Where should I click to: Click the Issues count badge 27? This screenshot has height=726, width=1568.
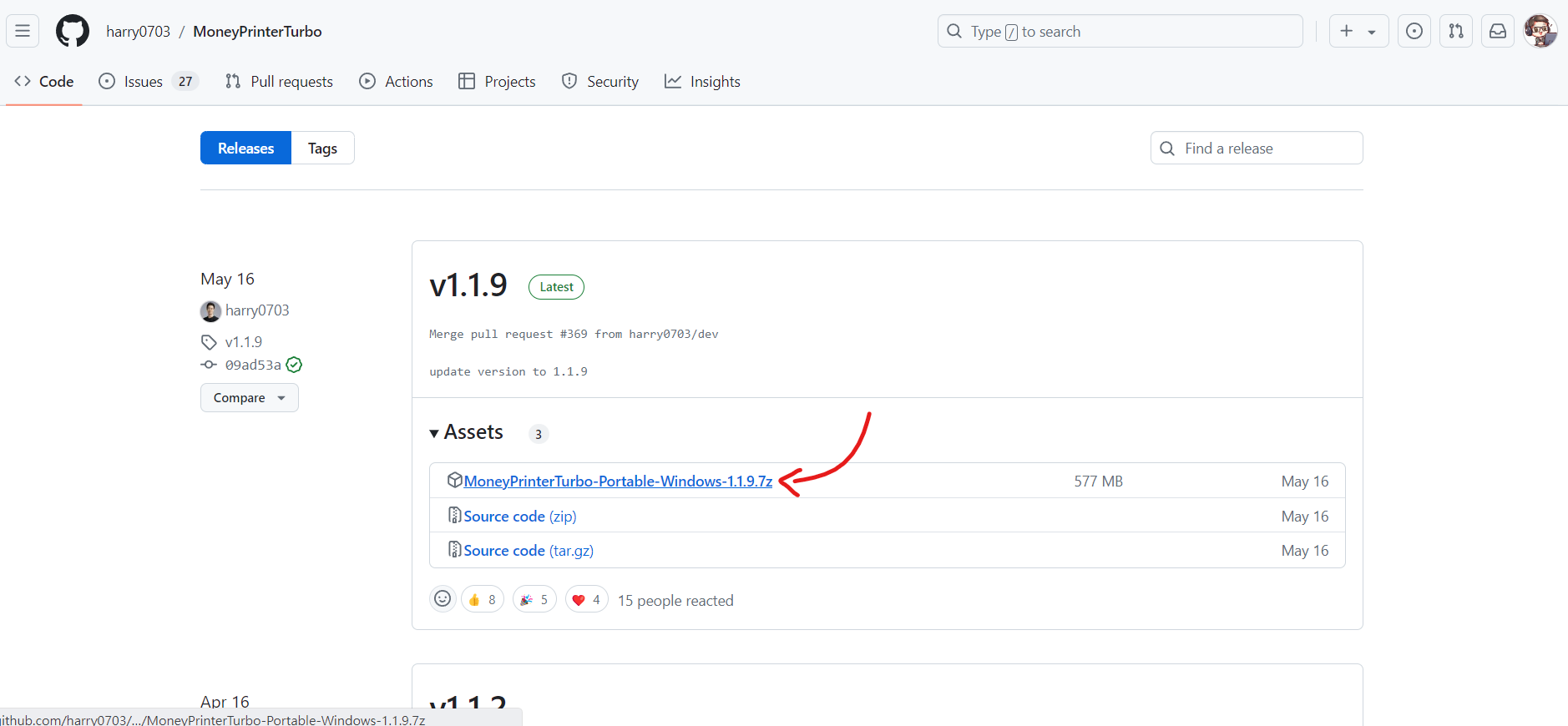point(185,81)
